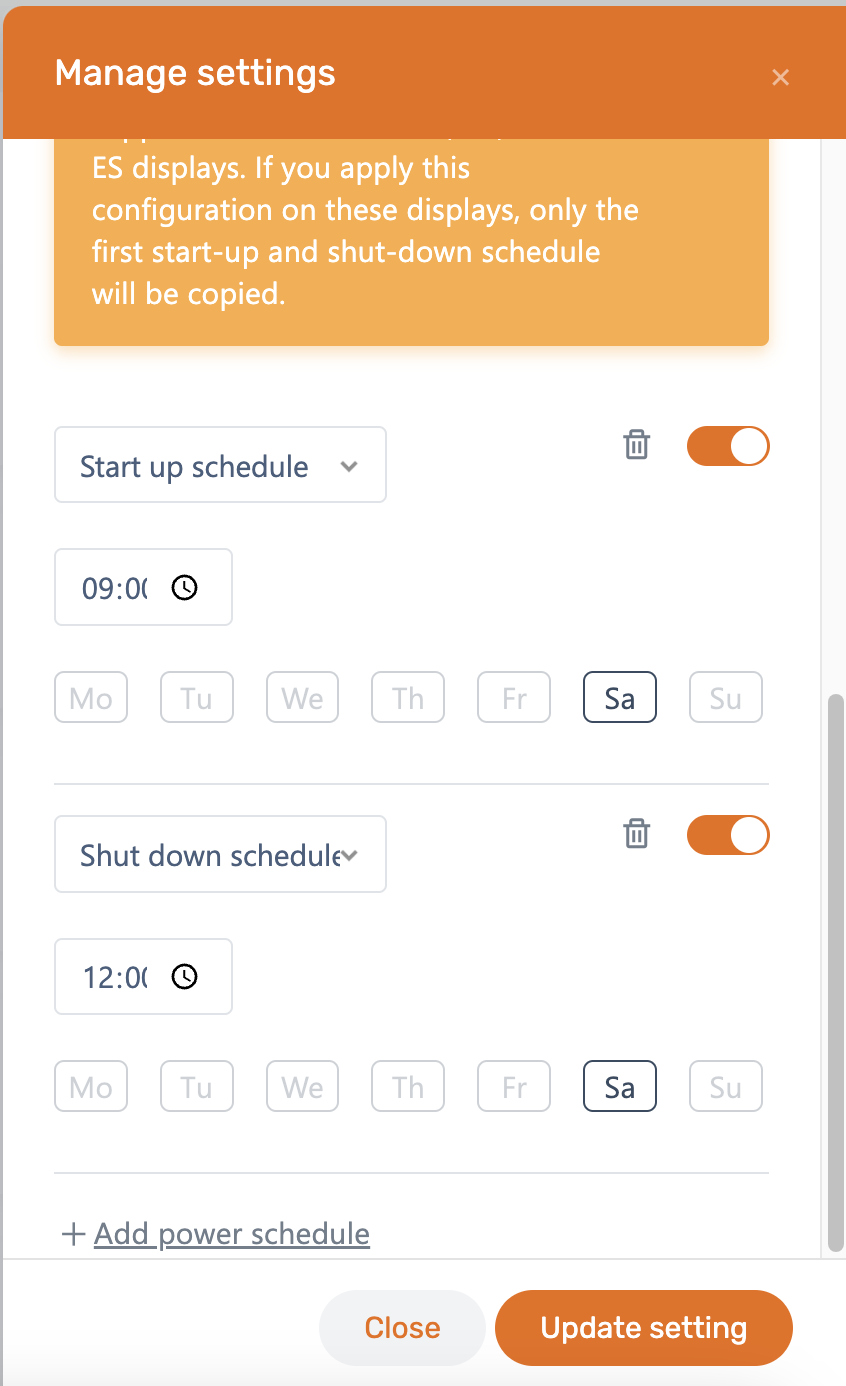Viewport: 846px width, 1386px height.
Task: Delete the Start up schedule entry
Action: [x=637, y=445]
